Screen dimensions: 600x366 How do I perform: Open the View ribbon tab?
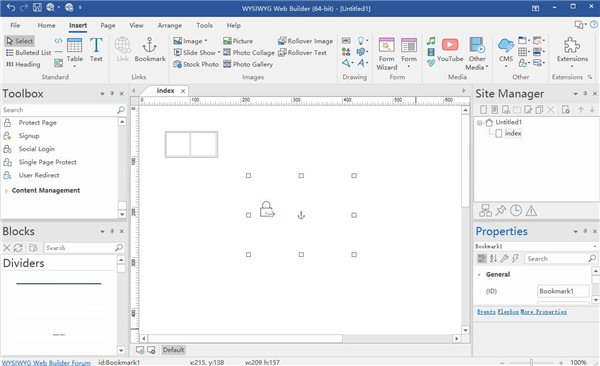(136, 25)
